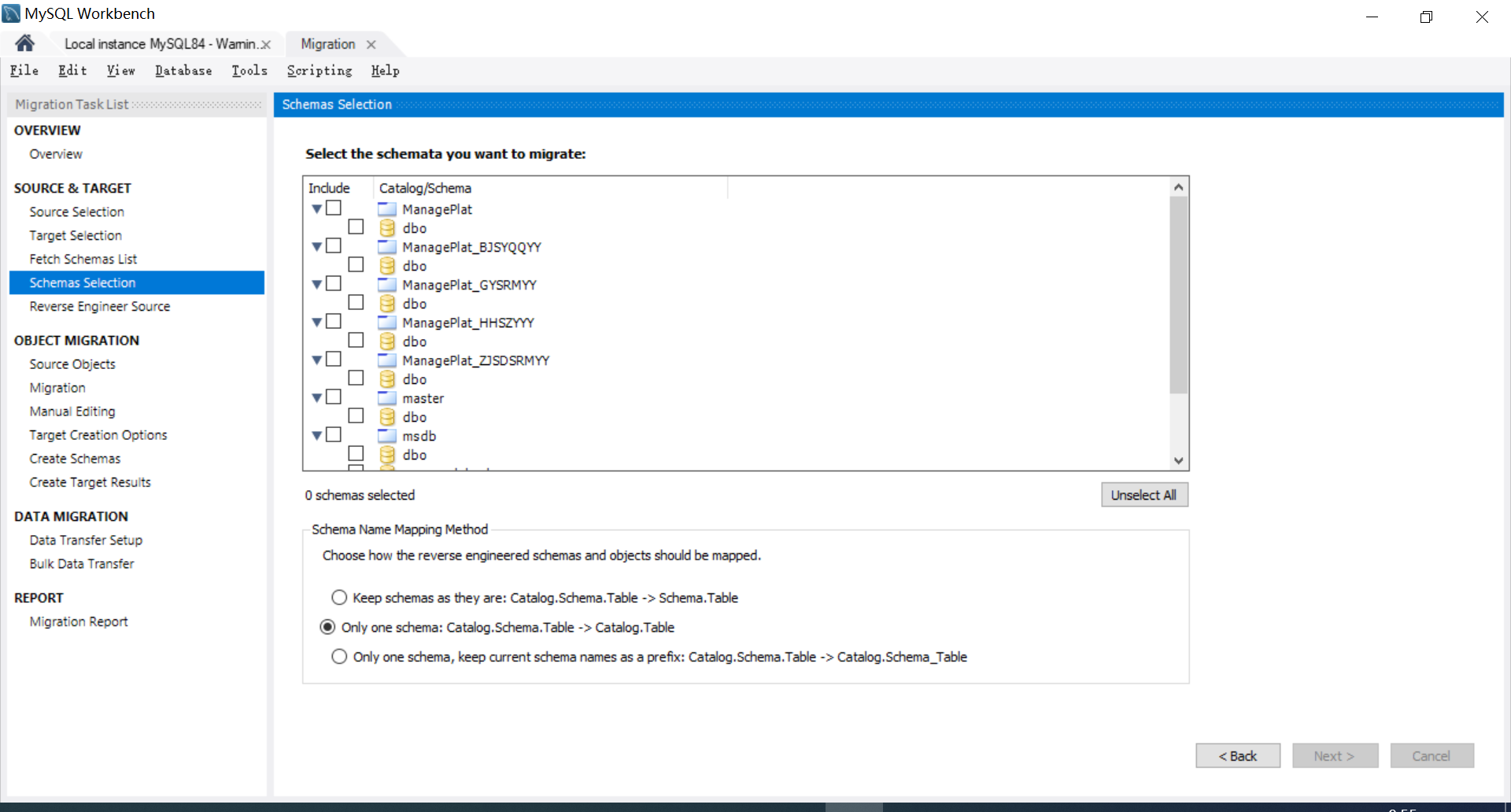Collapse the ManagePlat_HHSZYYY catalog node

[x=317, y=322]
